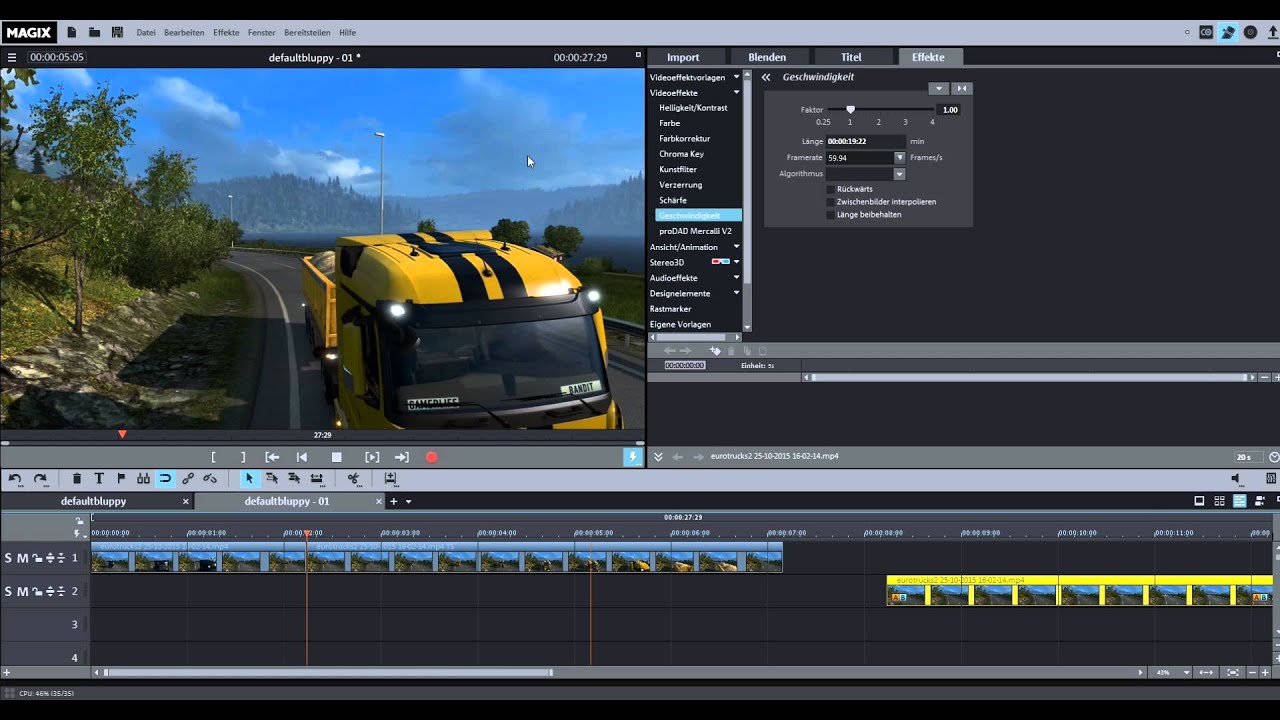Open Eigene Vorlagen entry
The height and width of the screenshot is (720, 1280).
click(x=680, y=324)
